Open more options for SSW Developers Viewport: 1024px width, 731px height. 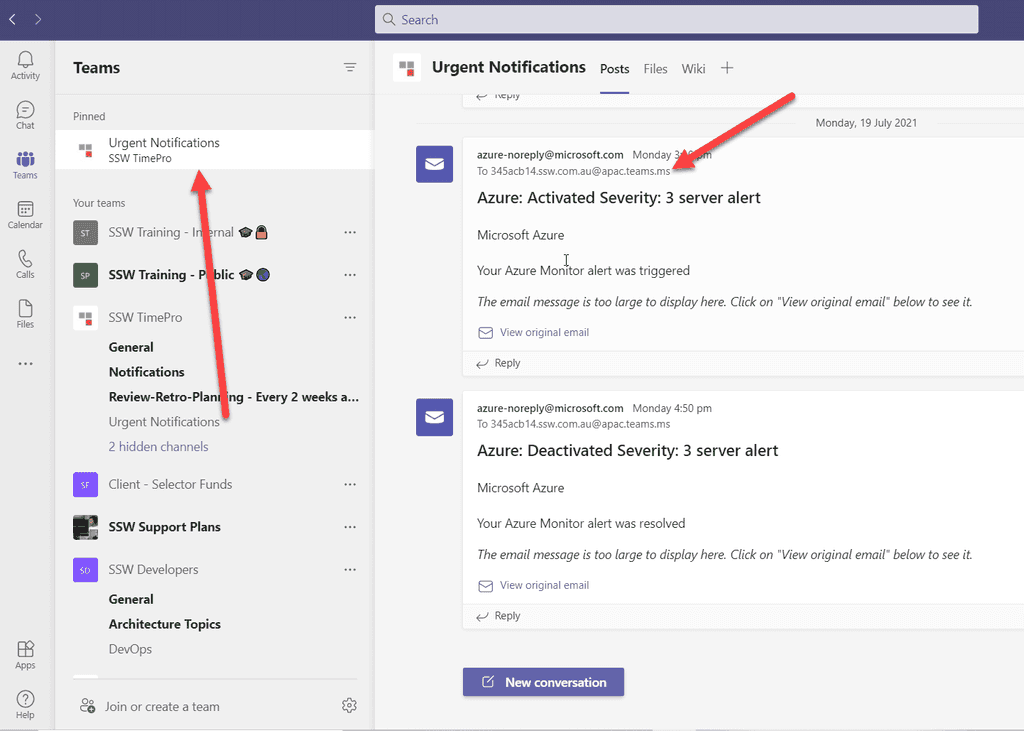coord(350,569)
